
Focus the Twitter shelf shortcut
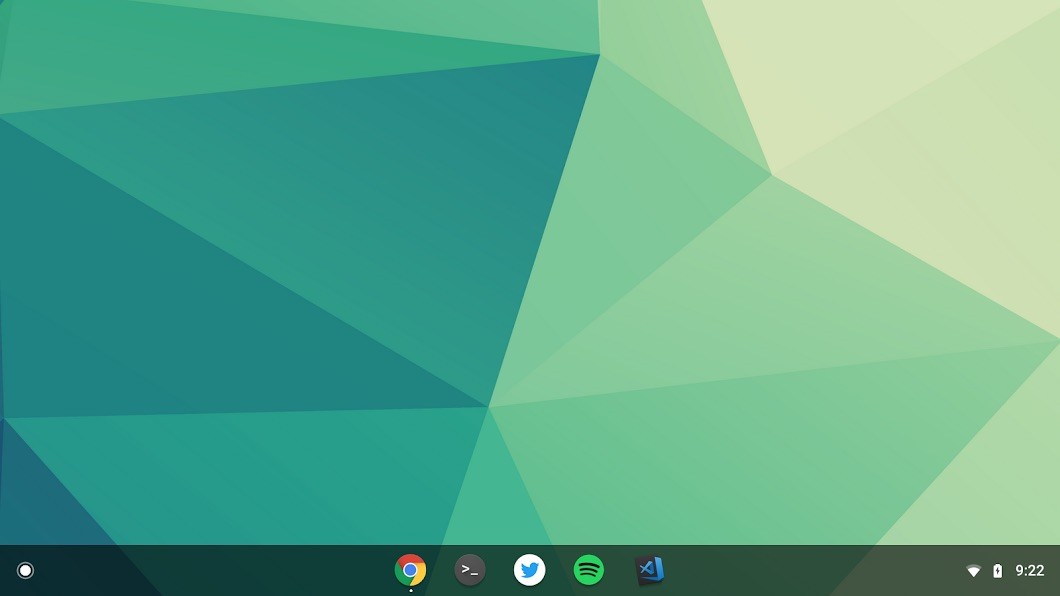click(x=530, y=570)
